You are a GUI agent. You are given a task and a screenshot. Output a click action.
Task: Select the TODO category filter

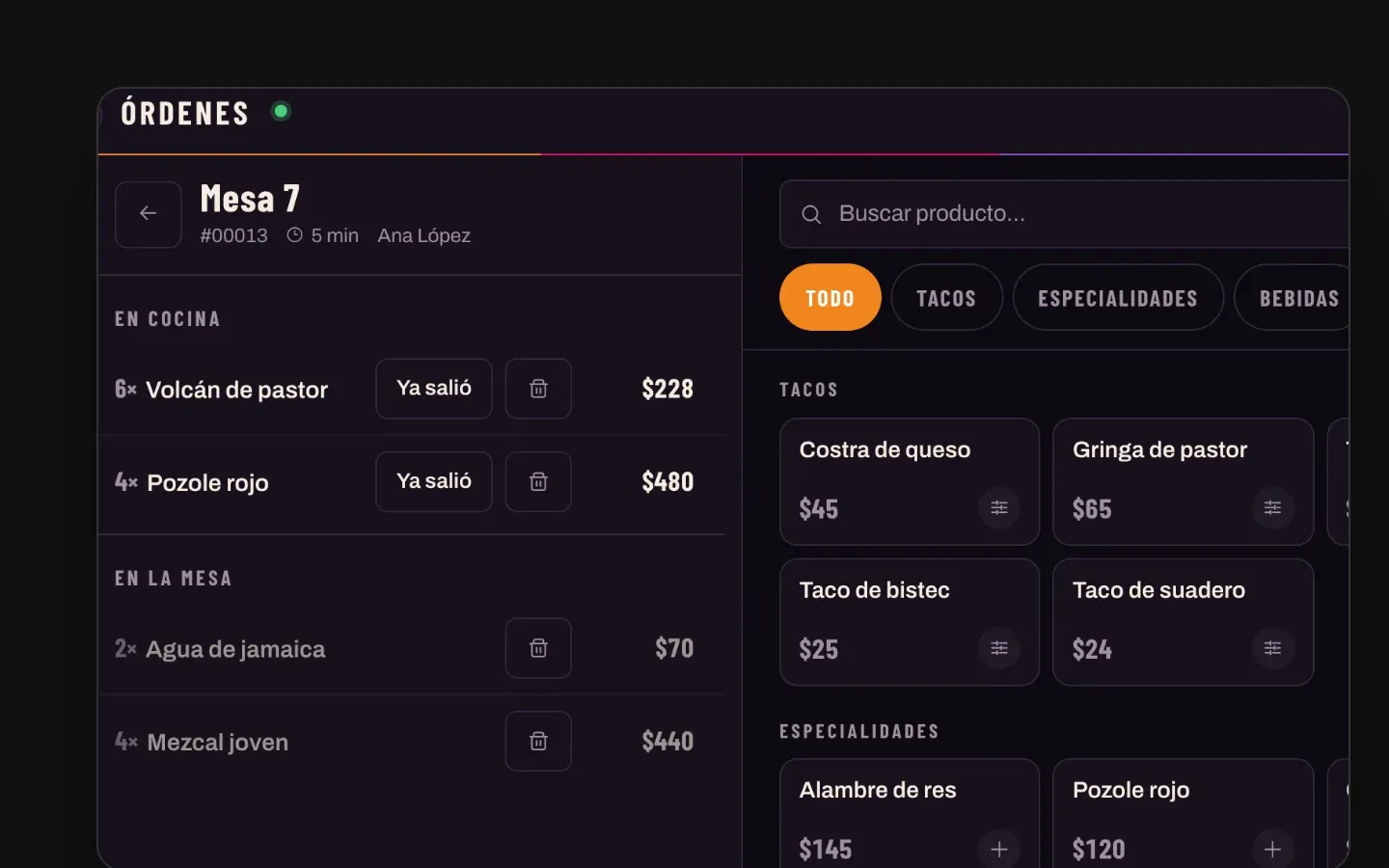[831, 298]
